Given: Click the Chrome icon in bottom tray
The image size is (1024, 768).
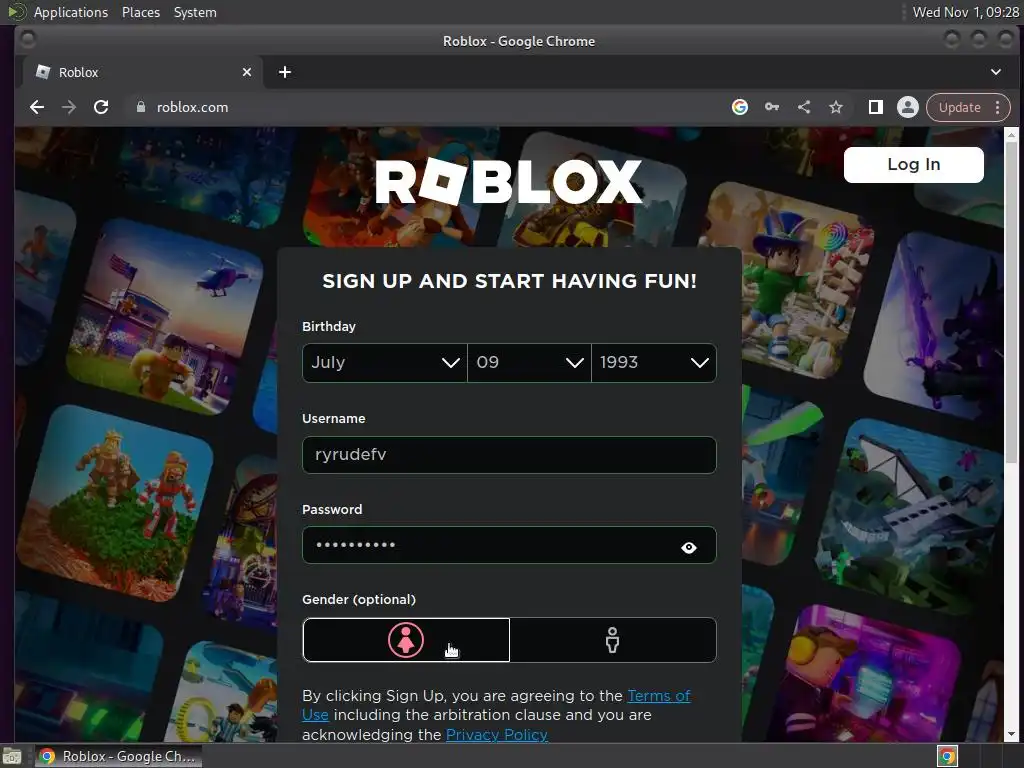Looking at the screenshot, I should coord(947,756).
